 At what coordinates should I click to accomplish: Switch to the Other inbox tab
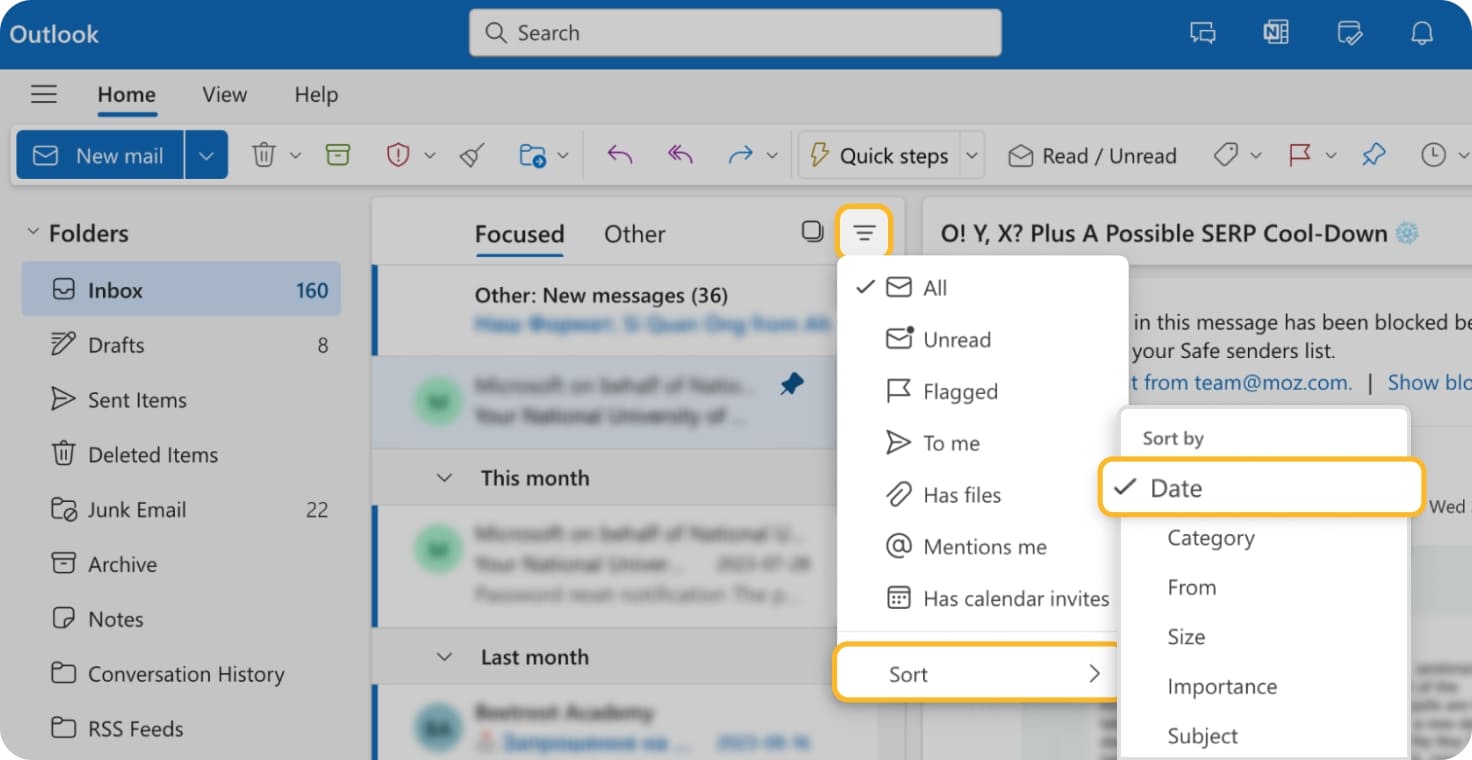tap(634, 233)
